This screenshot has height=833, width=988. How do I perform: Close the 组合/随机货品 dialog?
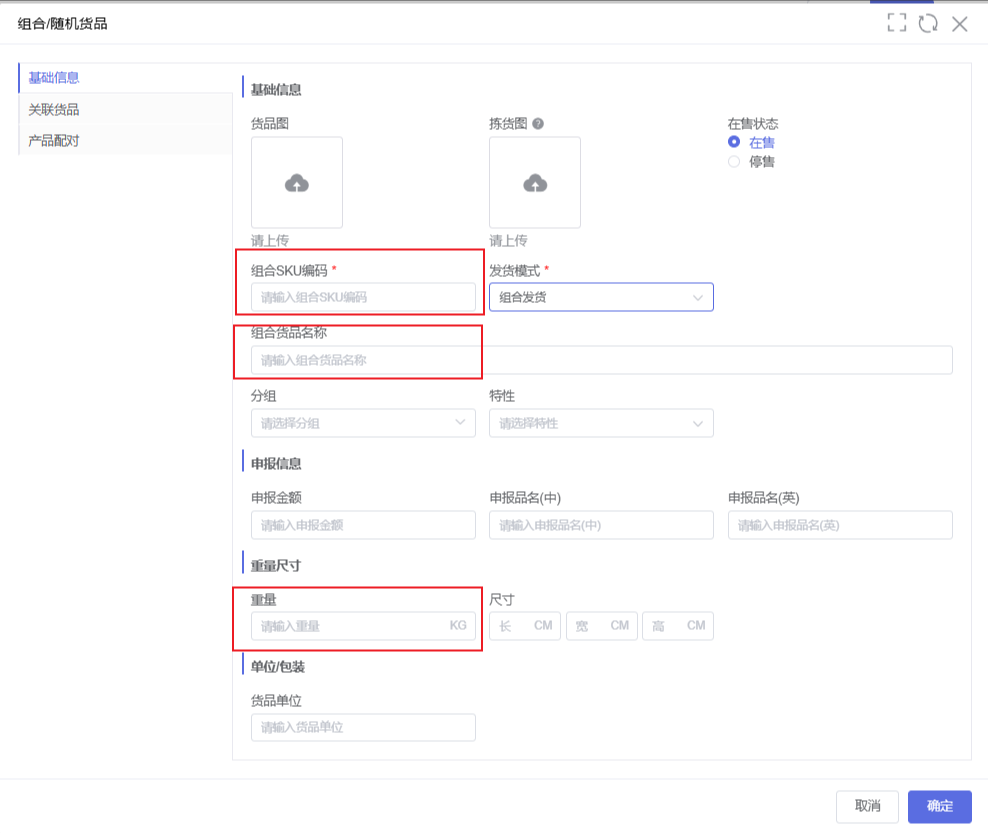[x=960, y=24]
